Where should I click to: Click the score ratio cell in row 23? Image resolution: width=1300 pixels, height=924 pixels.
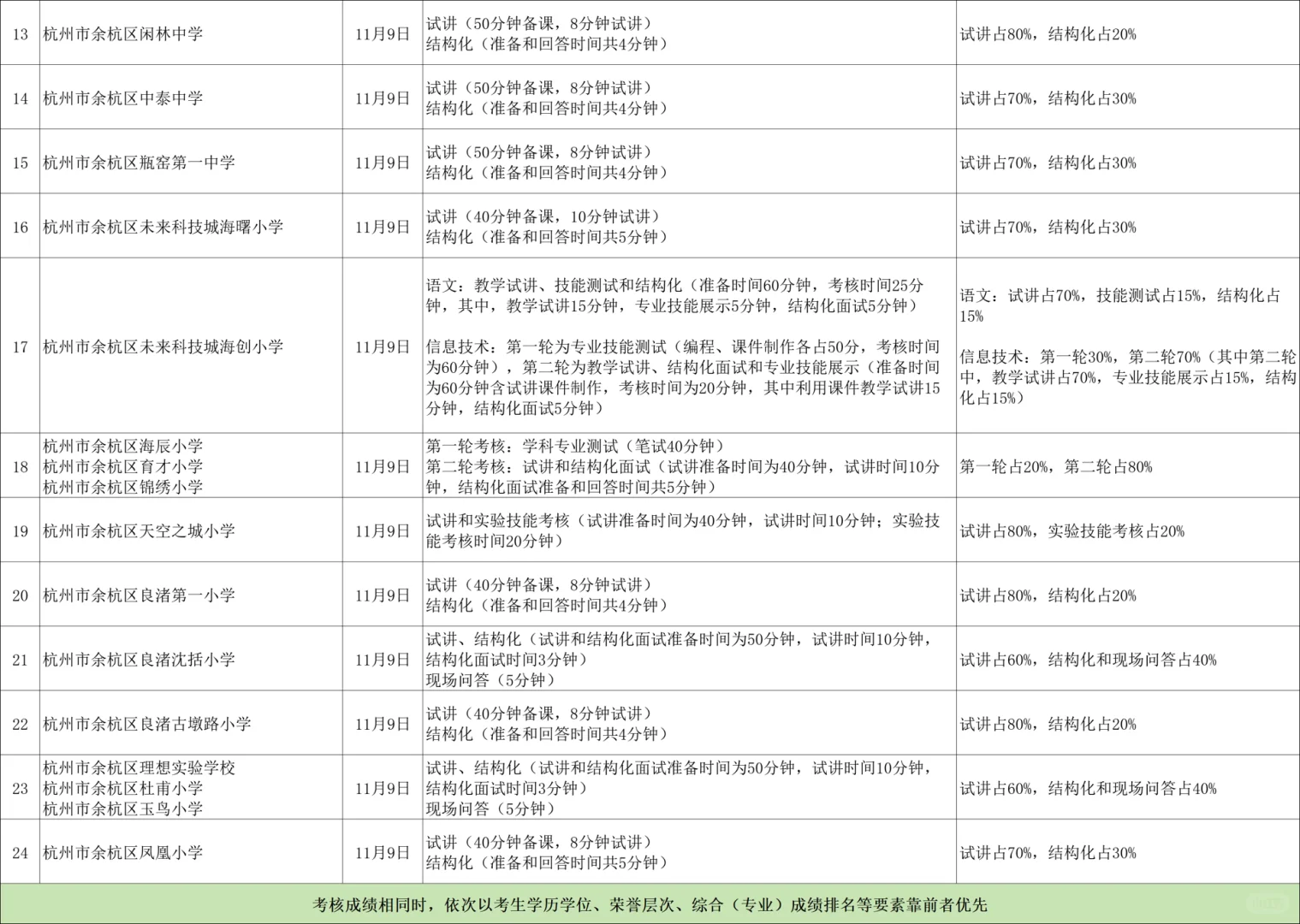click(x=1128, y=788)
